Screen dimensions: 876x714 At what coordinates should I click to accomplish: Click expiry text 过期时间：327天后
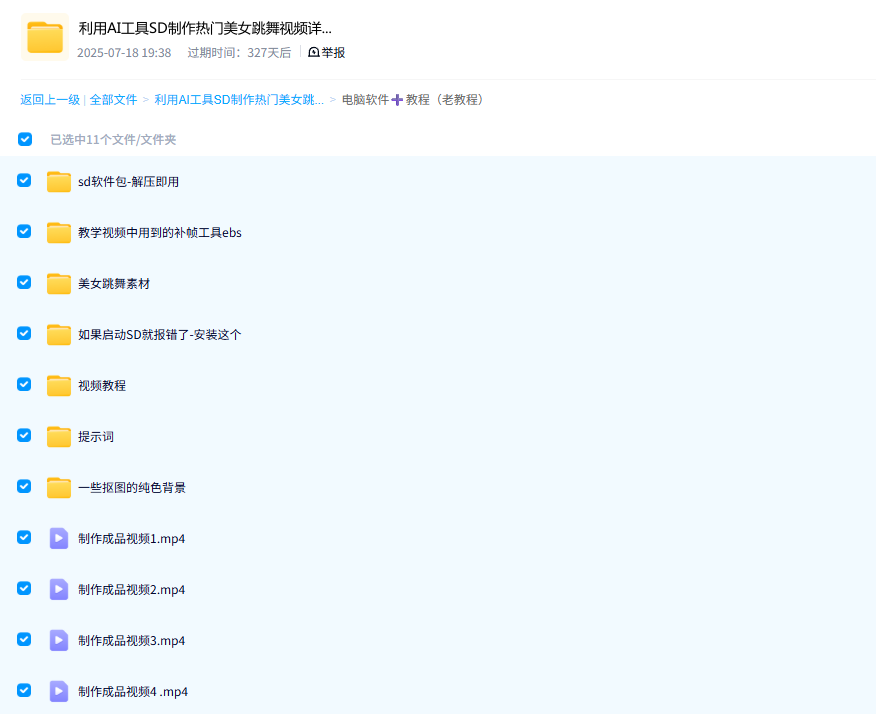(239, 53)
